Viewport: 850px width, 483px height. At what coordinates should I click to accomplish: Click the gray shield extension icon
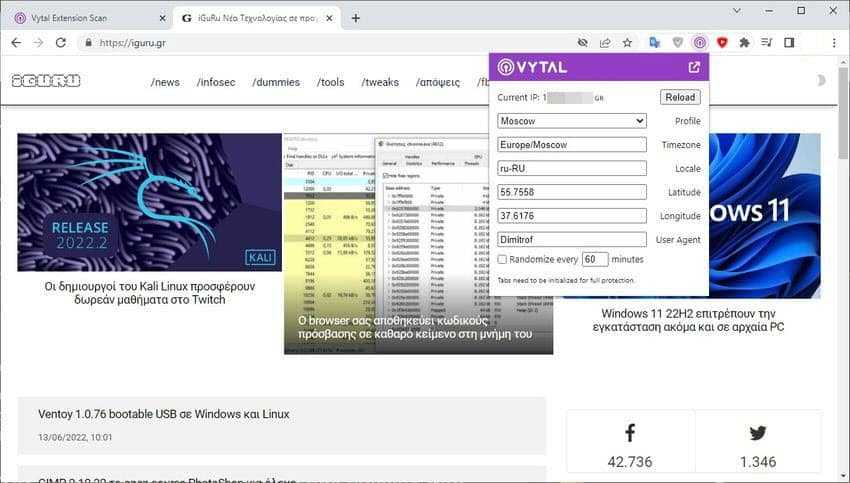click(x=678, y=42)
